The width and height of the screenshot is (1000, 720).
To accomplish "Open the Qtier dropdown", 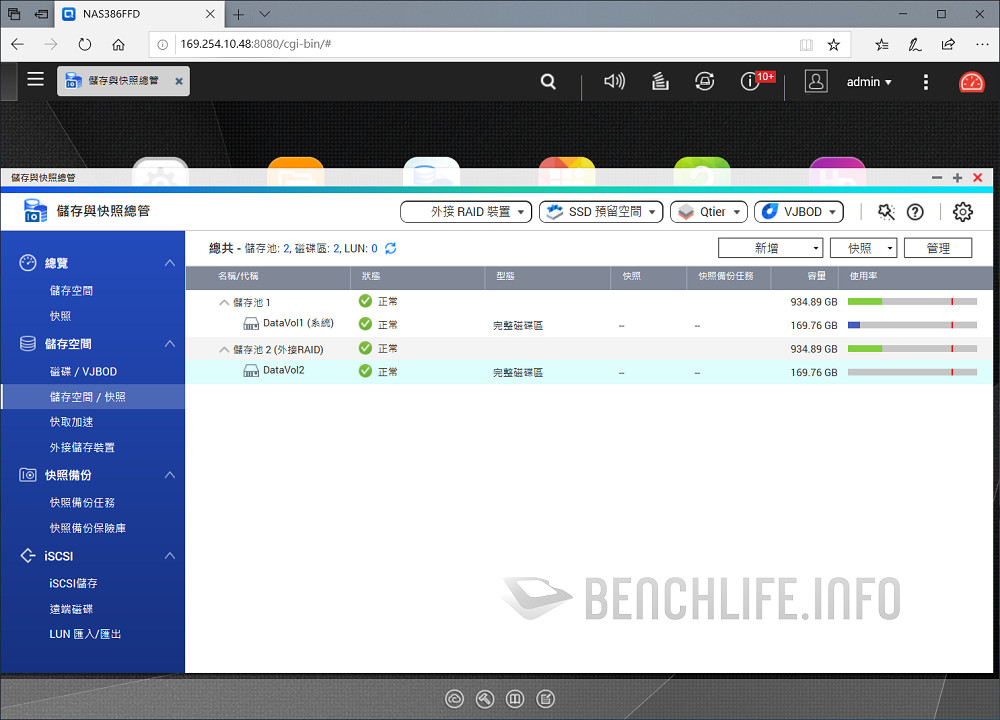I will [x=709, y=212].
